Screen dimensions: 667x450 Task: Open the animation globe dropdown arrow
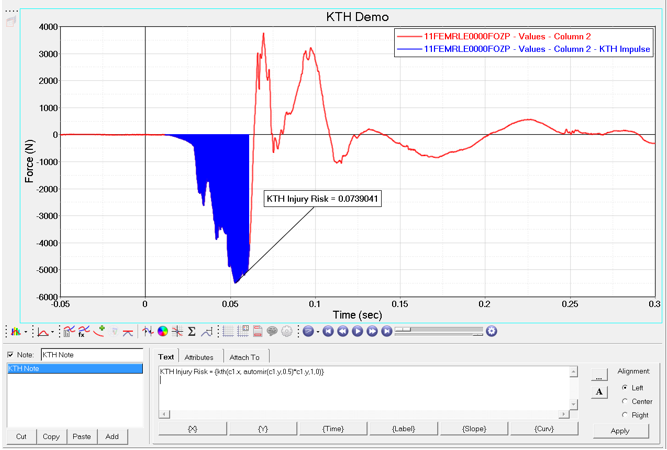(317, 332)
